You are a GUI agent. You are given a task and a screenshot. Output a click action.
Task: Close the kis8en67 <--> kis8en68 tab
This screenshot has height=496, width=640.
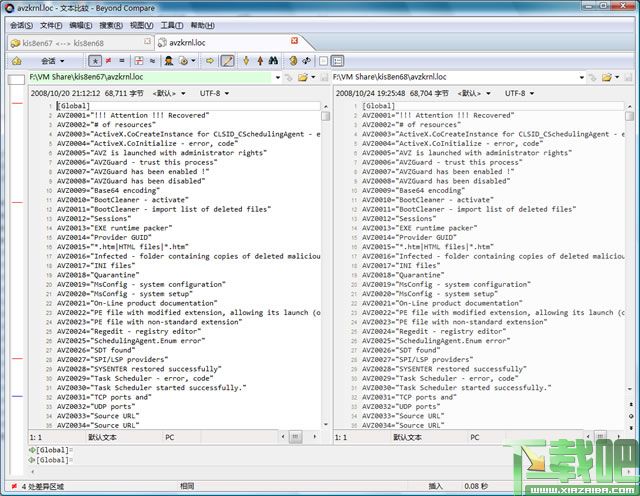(x=147, y=41)
